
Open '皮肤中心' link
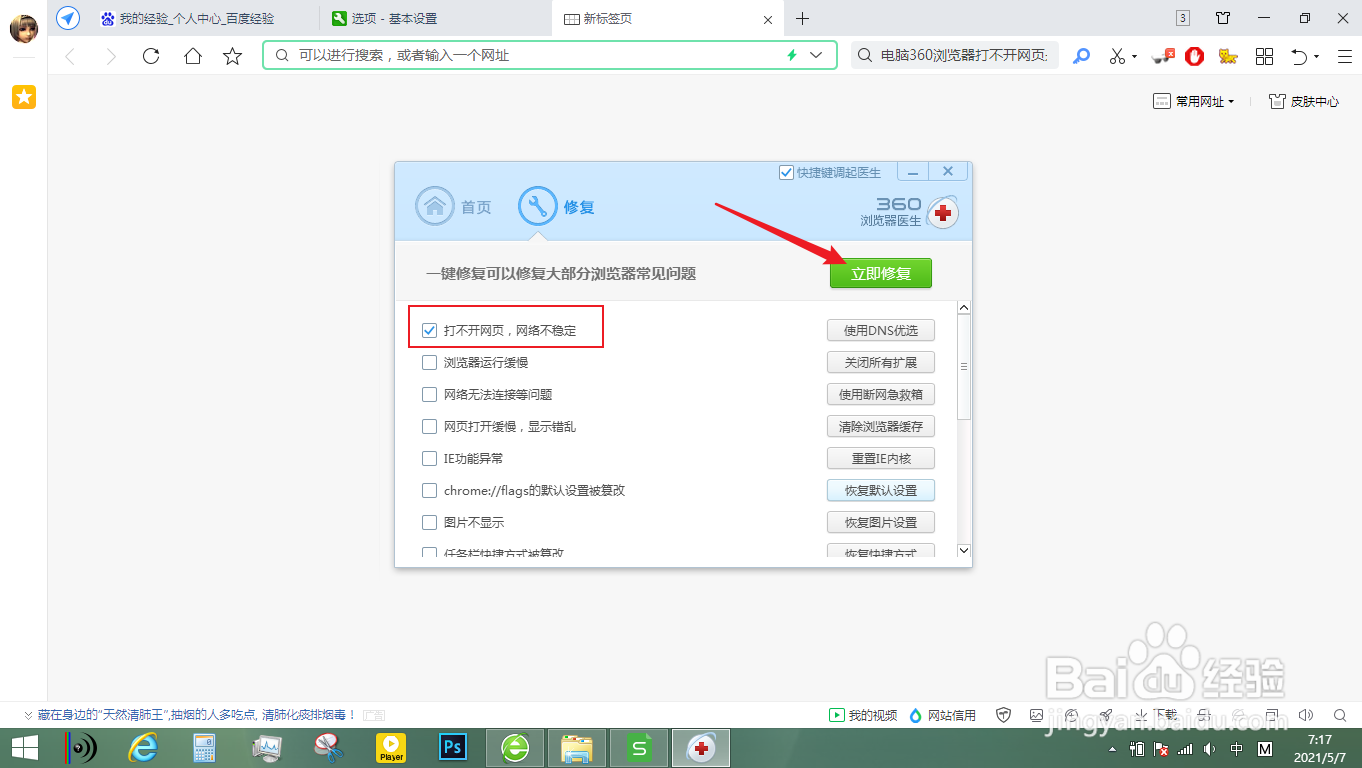1304,101
